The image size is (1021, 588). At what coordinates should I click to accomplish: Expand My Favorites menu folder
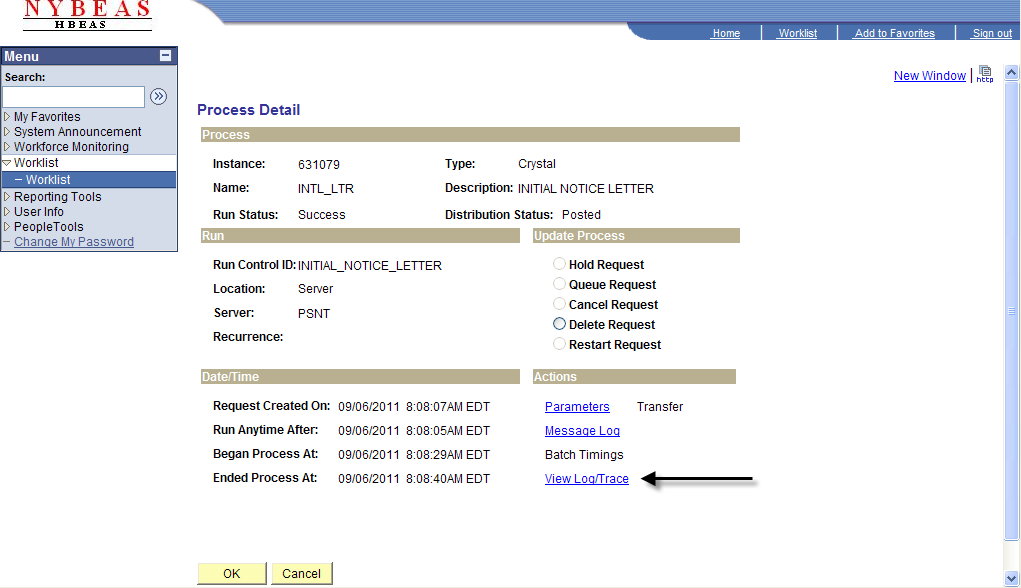[x=7, y=117]
